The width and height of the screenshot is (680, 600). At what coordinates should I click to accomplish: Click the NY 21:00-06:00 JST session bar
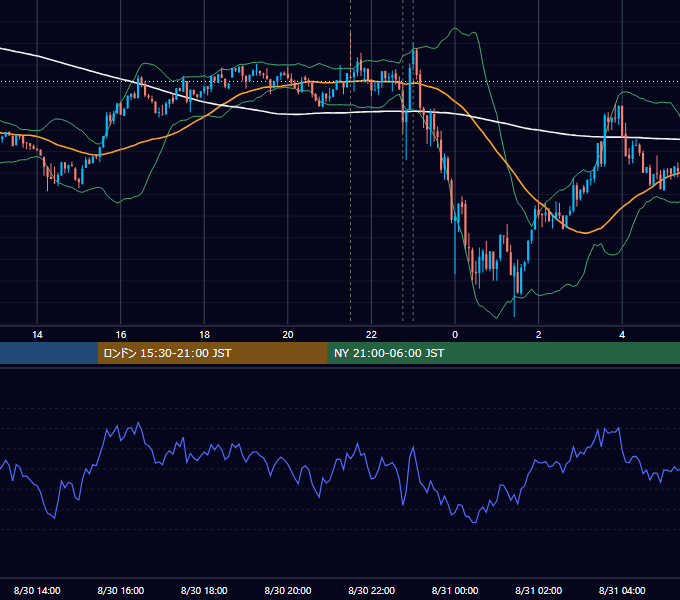pos(503,353)
